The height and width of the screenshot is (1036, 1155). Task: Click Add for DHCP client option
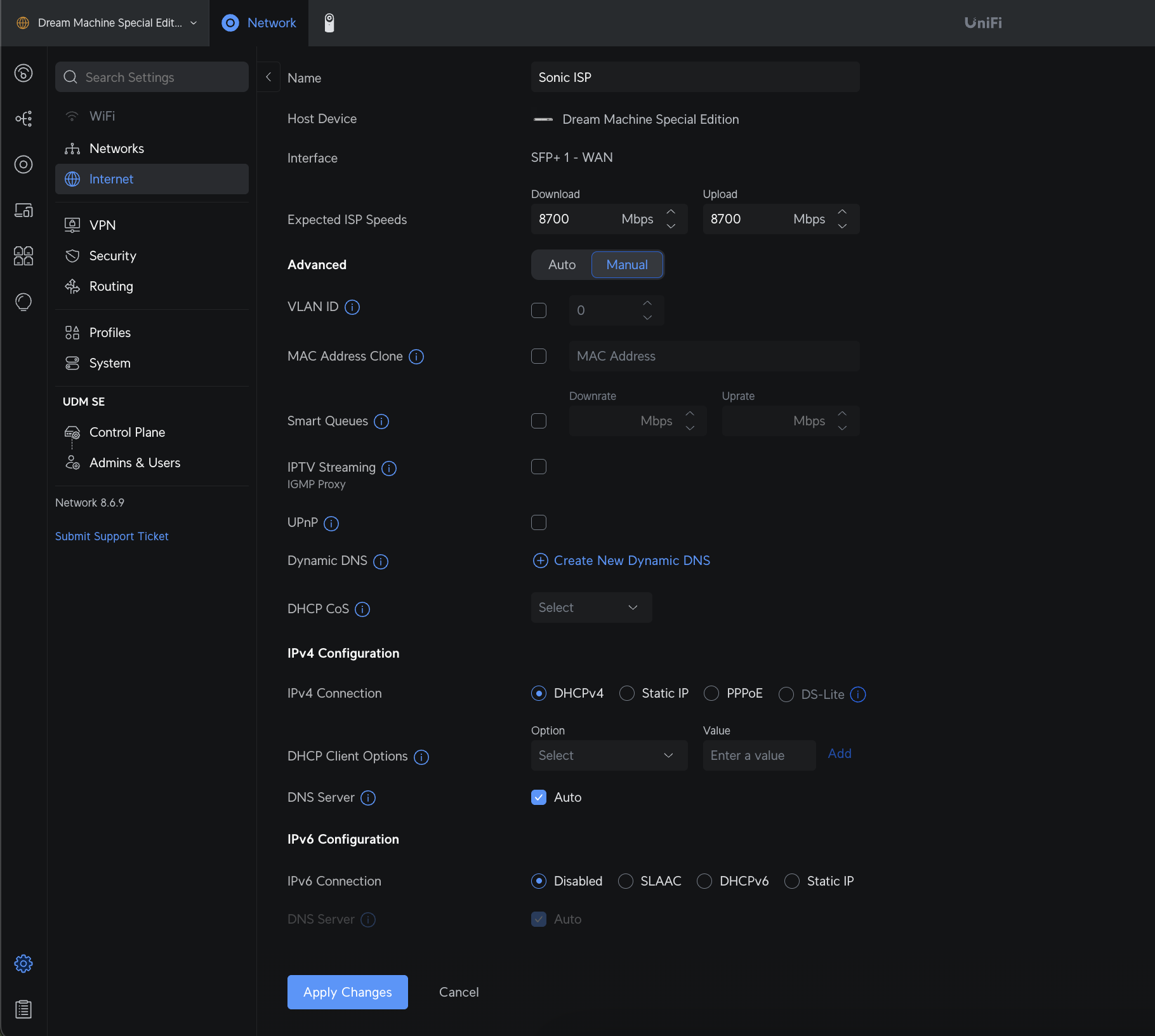coord(840,754)
